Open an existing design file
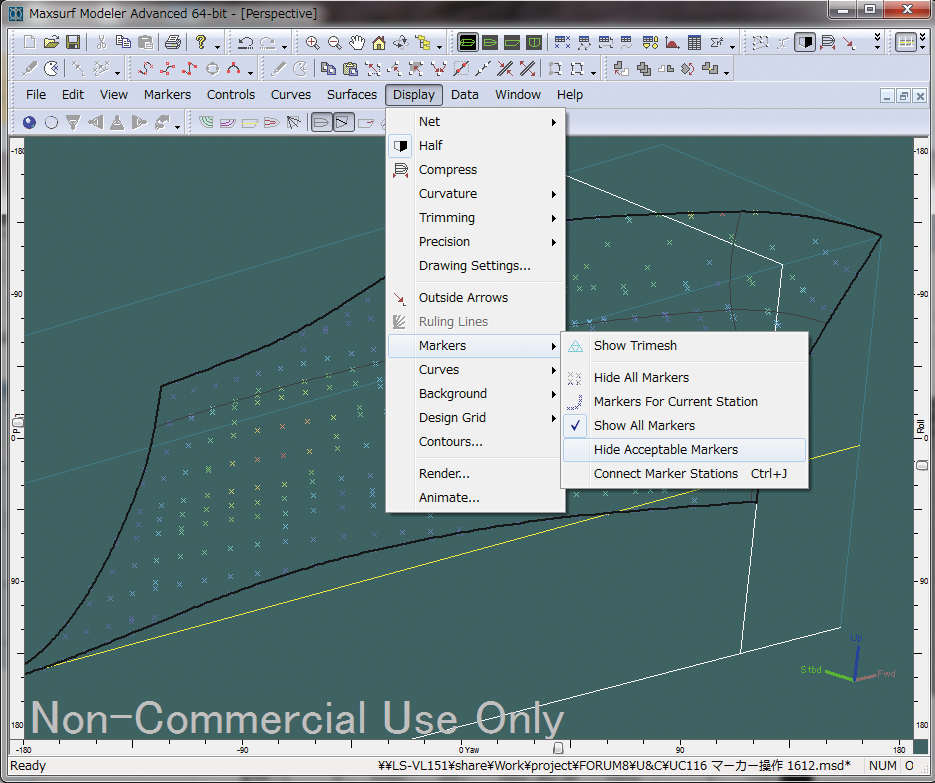The image size is (935, 783). point(51,42)
